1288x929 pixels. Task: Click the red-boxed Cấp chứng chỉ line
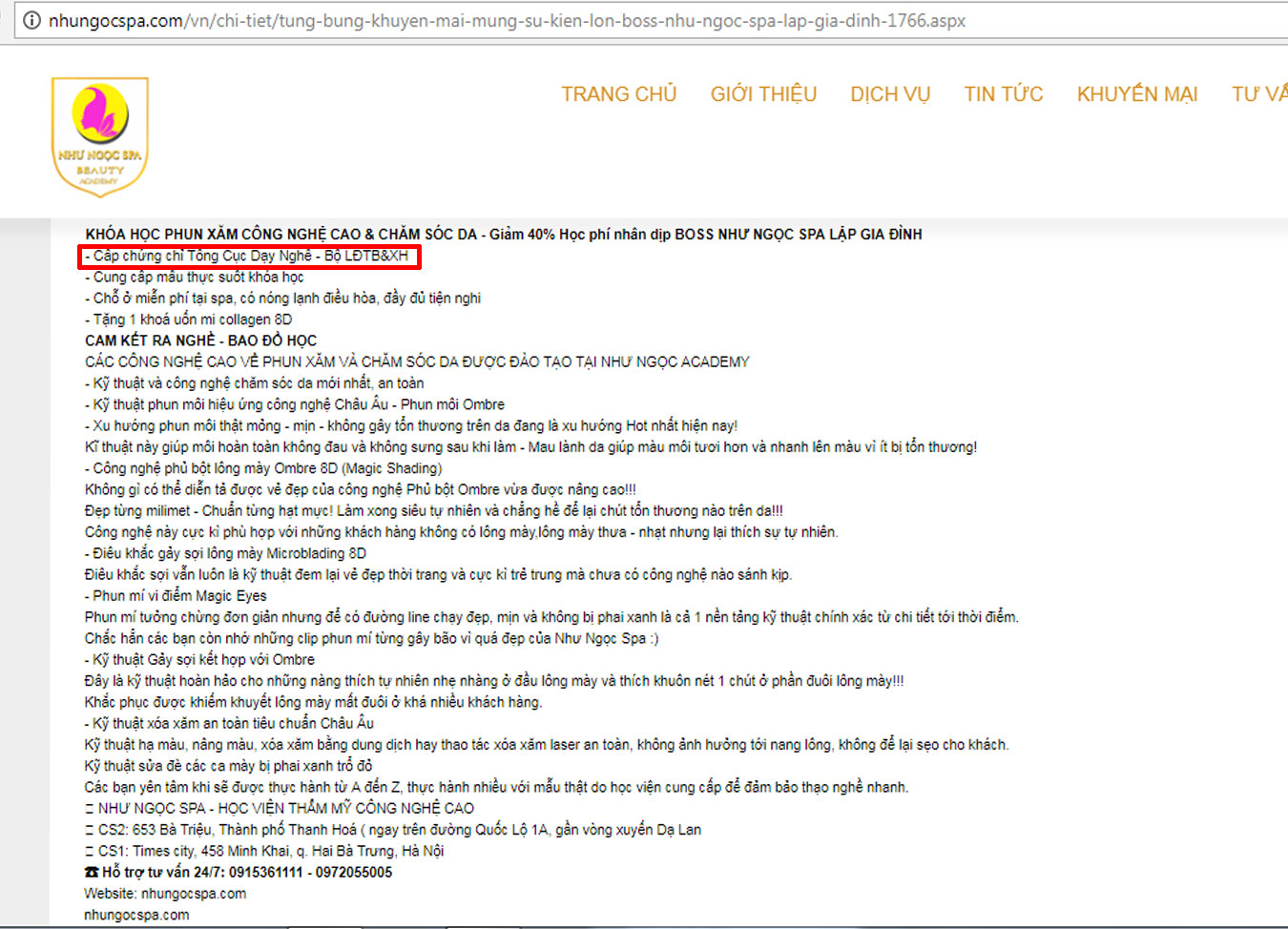tap(249, 256)
